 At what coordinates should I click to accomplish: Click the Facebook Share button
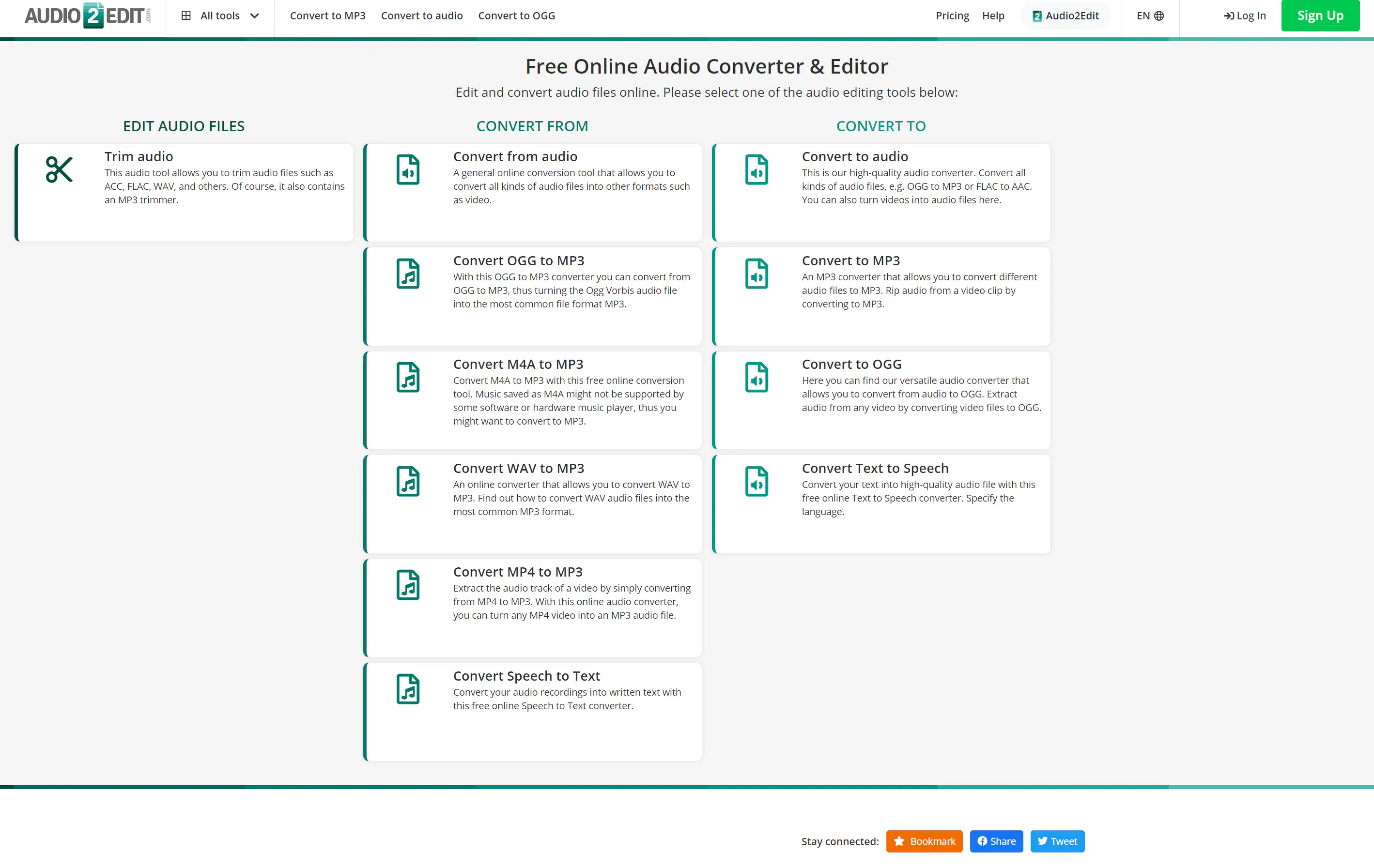tap(997, 841)
